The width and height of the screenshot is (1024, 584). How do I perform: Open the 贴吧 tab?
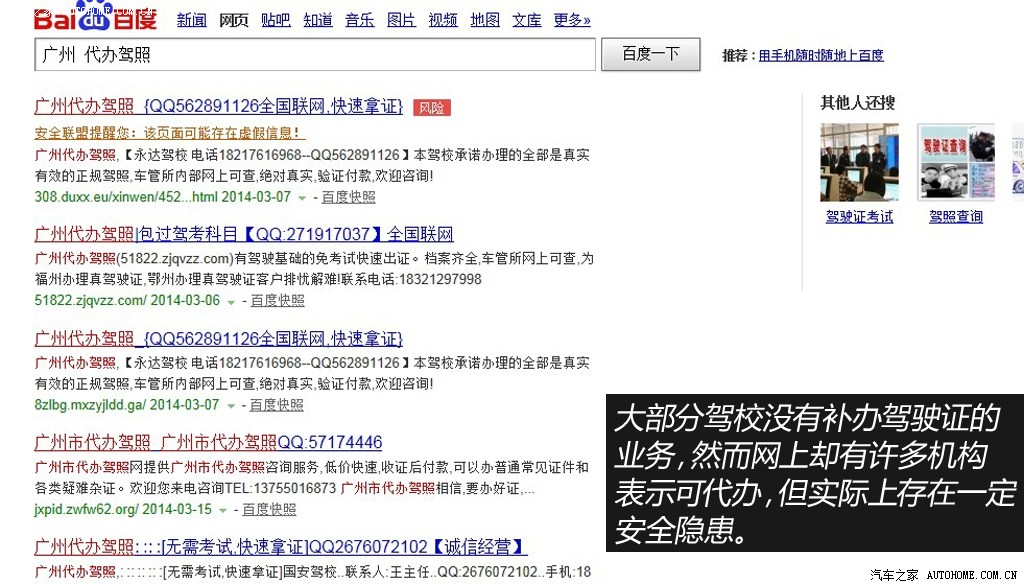point(276,20)
